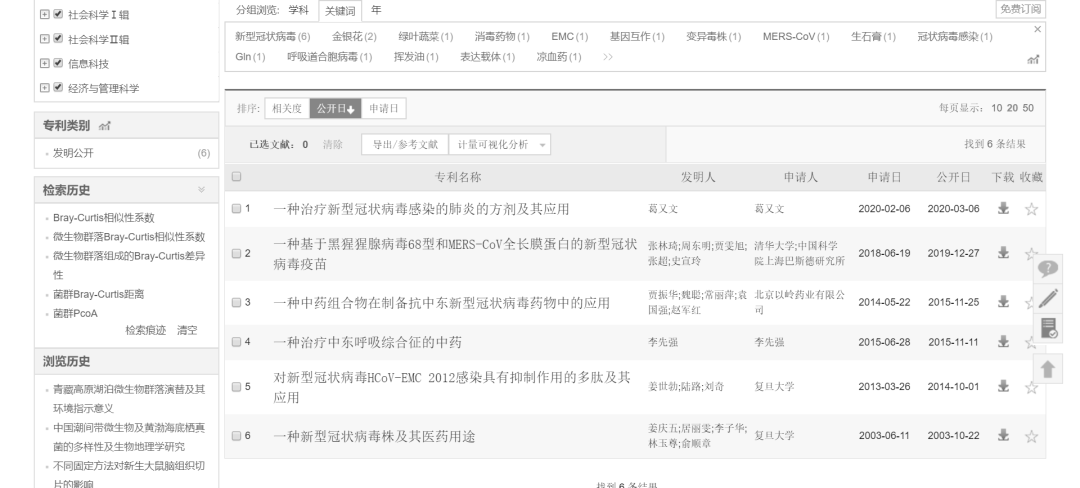Image resolution: width=1080 pixels, height=488 pixels.
Task: Filter by keyword MERS-CoV (1)
Action: coord(796,36)
